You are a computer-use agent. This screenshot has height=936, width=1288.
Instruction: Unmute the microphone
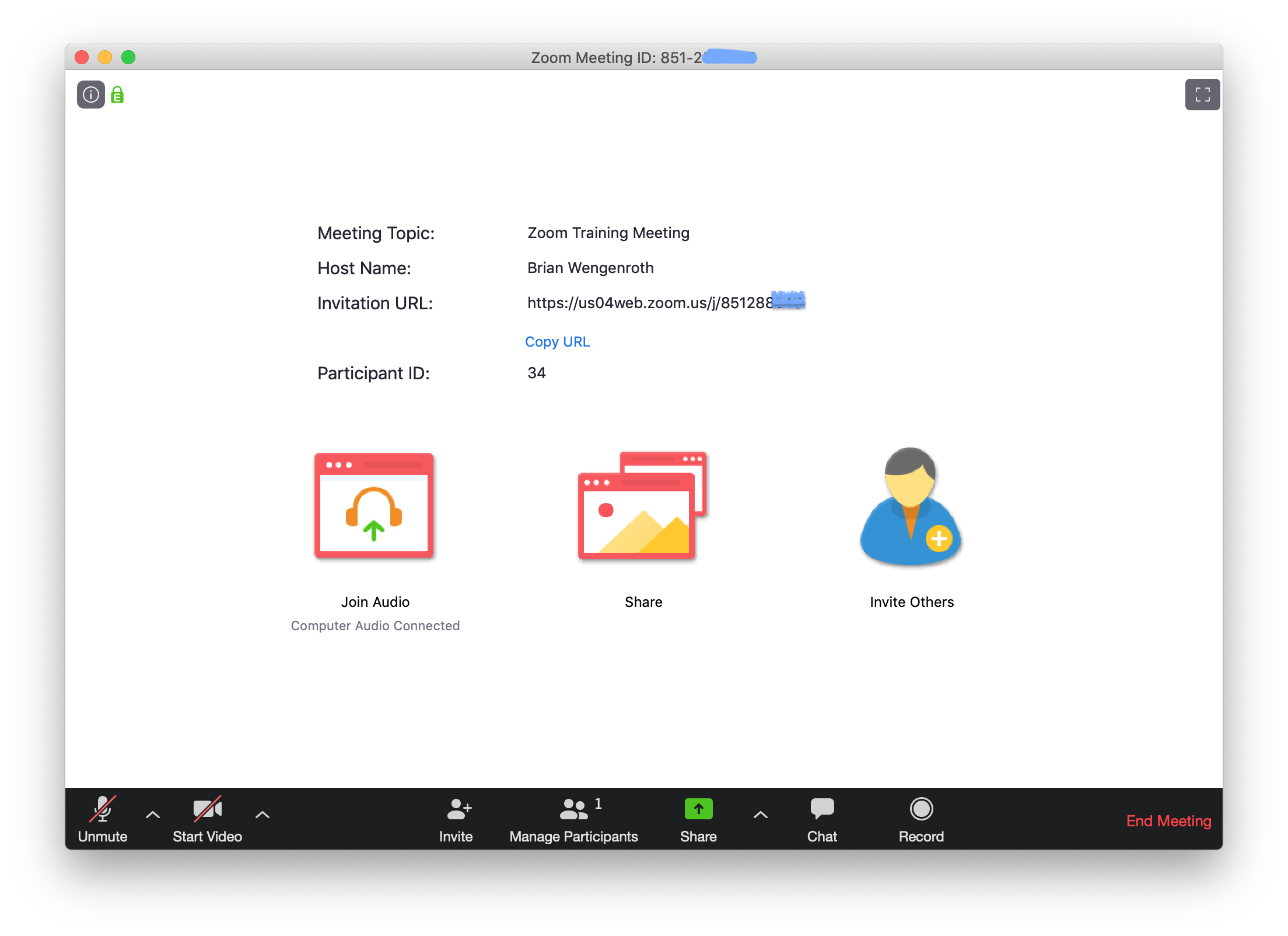[x=103, y=819]
